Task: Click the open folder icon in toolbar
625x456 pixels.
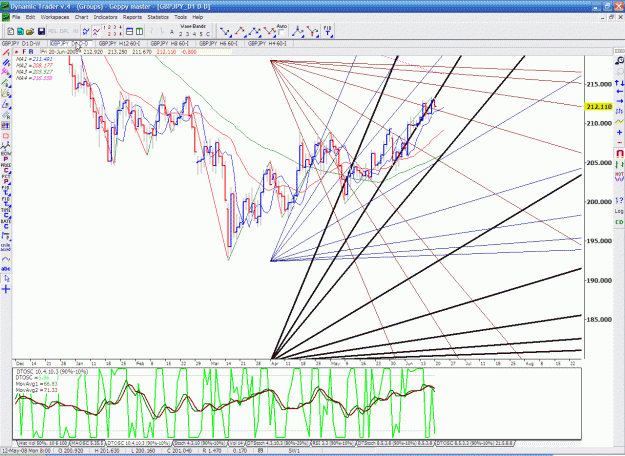Action: (30, 31)
